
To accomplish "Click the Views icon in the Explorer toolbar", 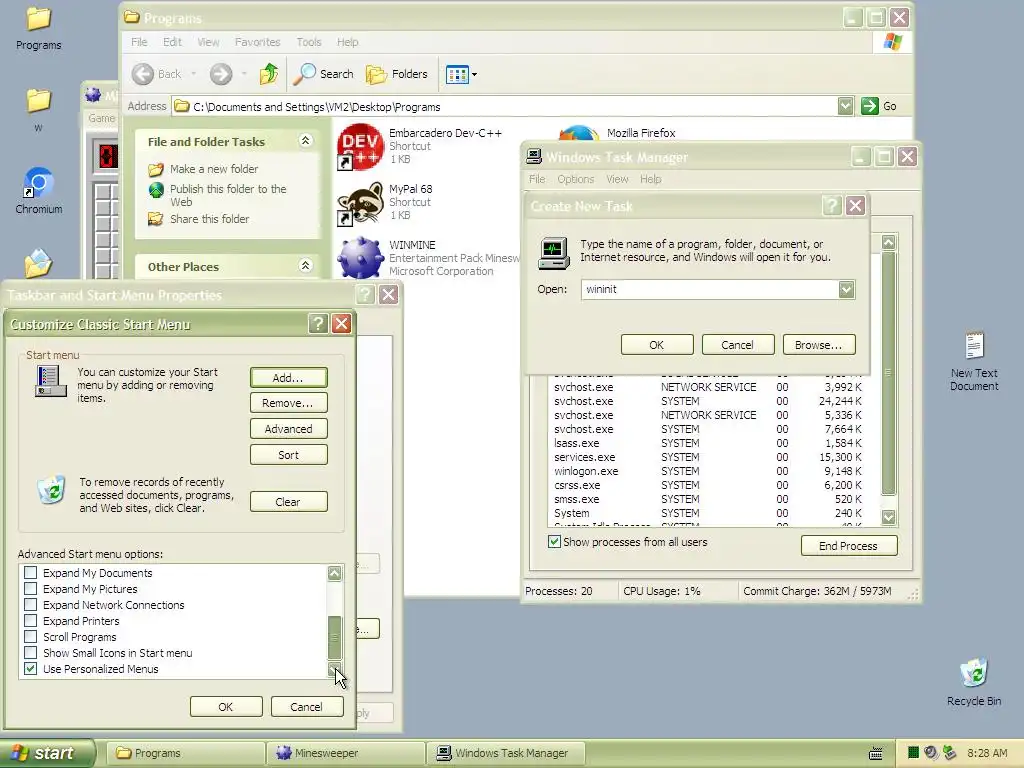I will tap(456, 74).
